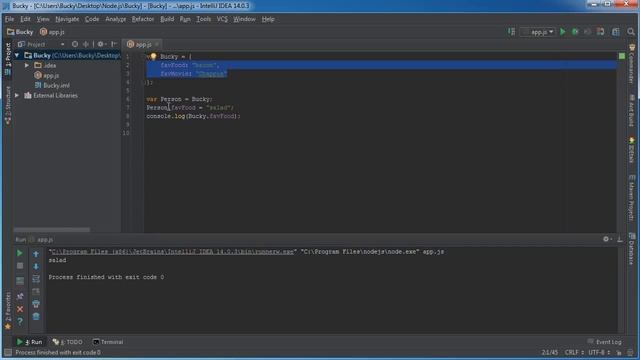Open Tools menu
This screenshot has width=640, height=360.
pos(203,19)
